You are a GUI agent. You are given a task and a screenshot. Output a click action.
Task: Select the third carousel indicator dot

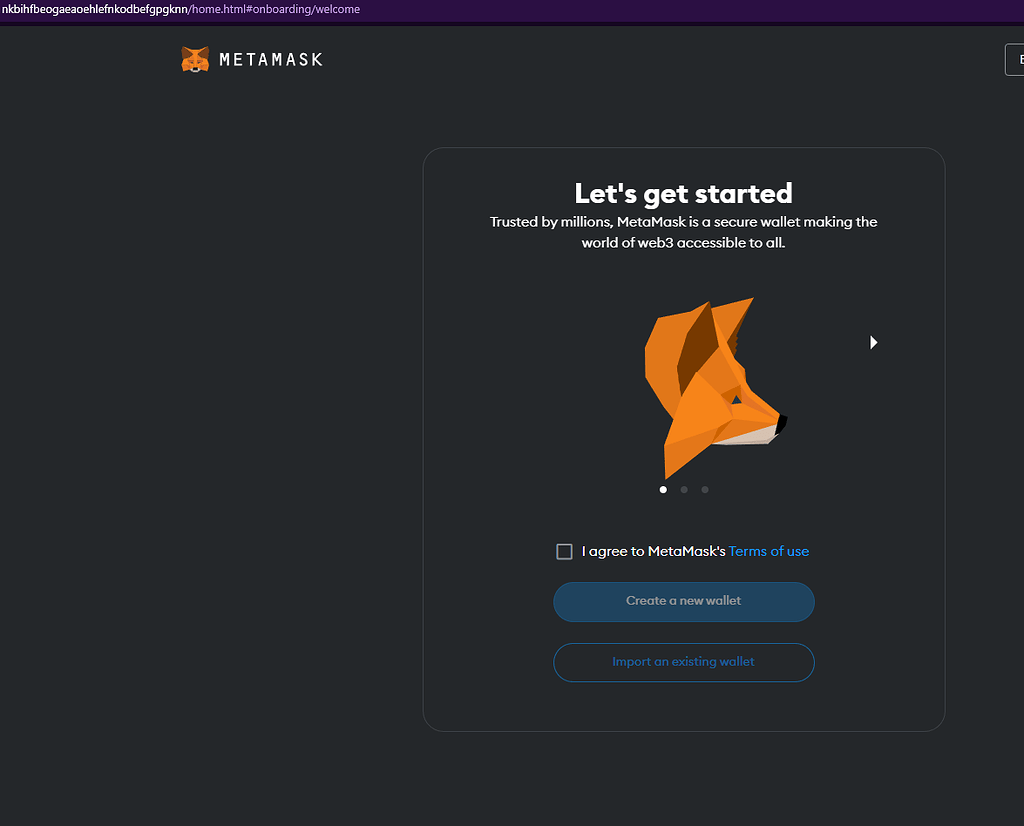point(705,489)
